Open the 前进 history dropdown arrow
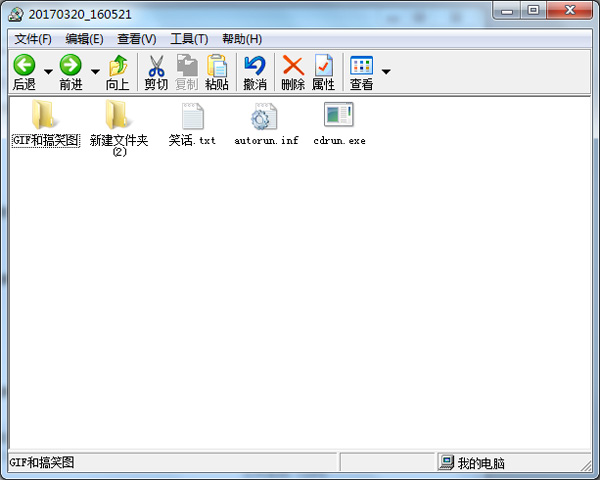600x480 pixels. pyautogui.click(x=95, y=72)
